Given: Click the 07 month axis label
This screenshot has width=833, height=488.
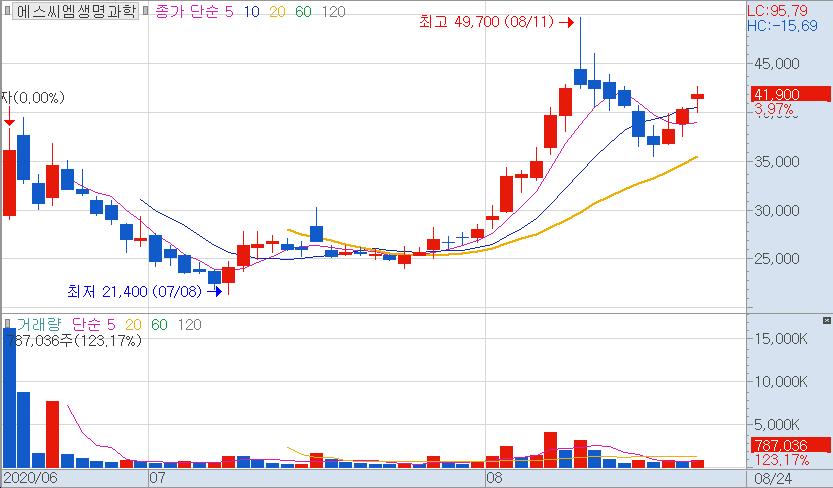Looking at the screenshot, I should click(157, 477).
